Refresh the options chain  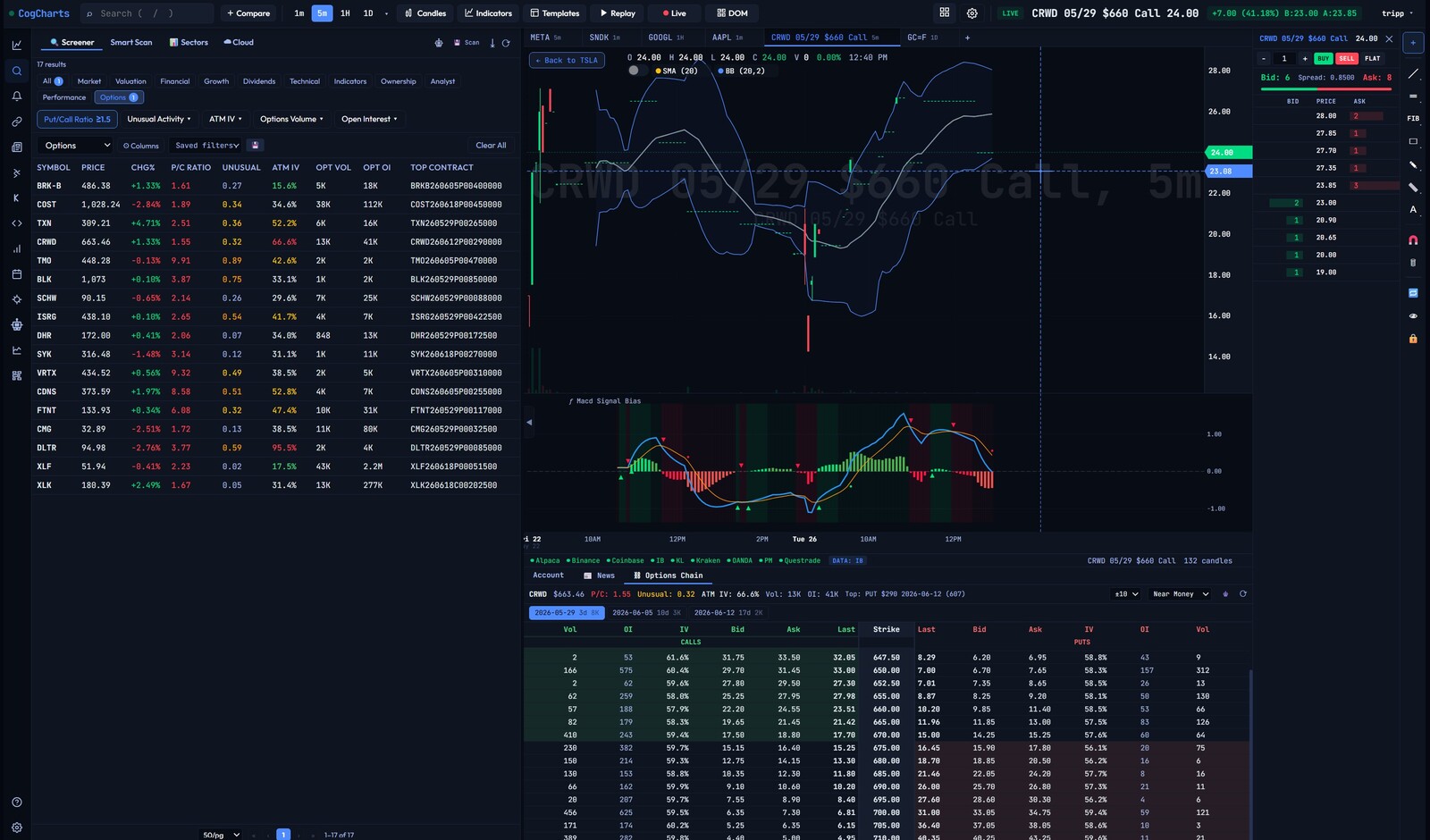tap(1242, 593)
